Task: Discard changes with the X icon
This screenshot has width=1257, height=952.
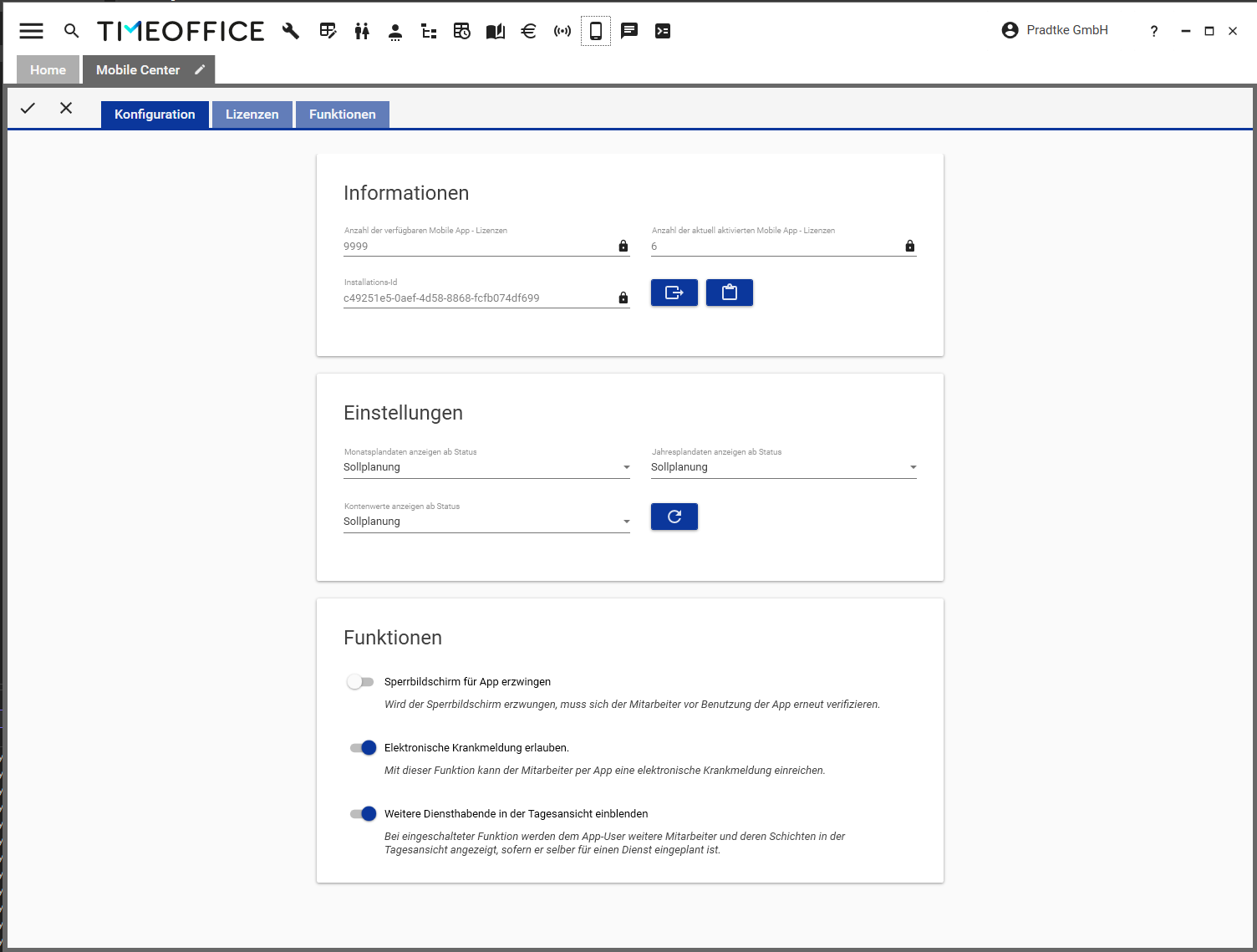Action: coord(66,108)
